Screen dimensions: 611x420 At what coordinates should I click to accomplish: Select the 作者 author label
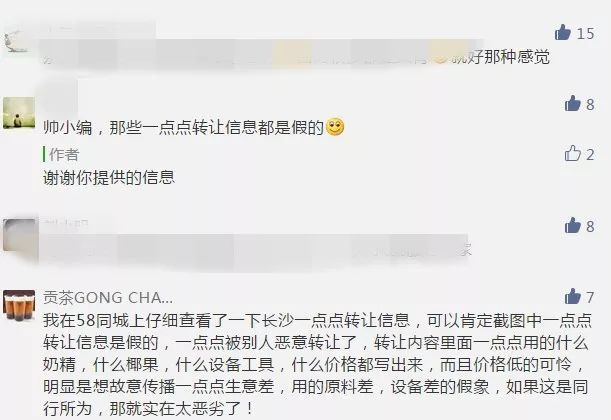[x=64, y=155]
